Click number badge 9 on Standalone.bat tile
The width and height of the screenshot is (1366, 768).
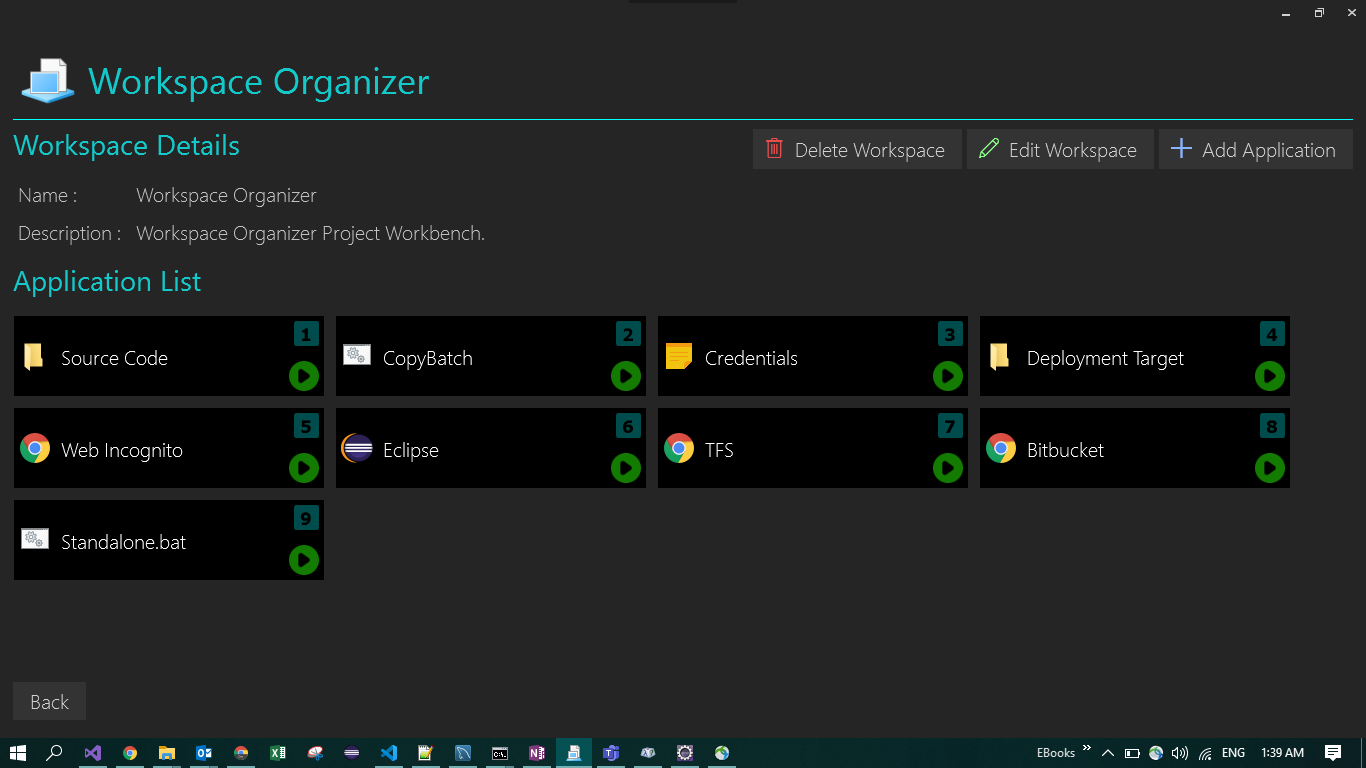[x=306, y=518]
